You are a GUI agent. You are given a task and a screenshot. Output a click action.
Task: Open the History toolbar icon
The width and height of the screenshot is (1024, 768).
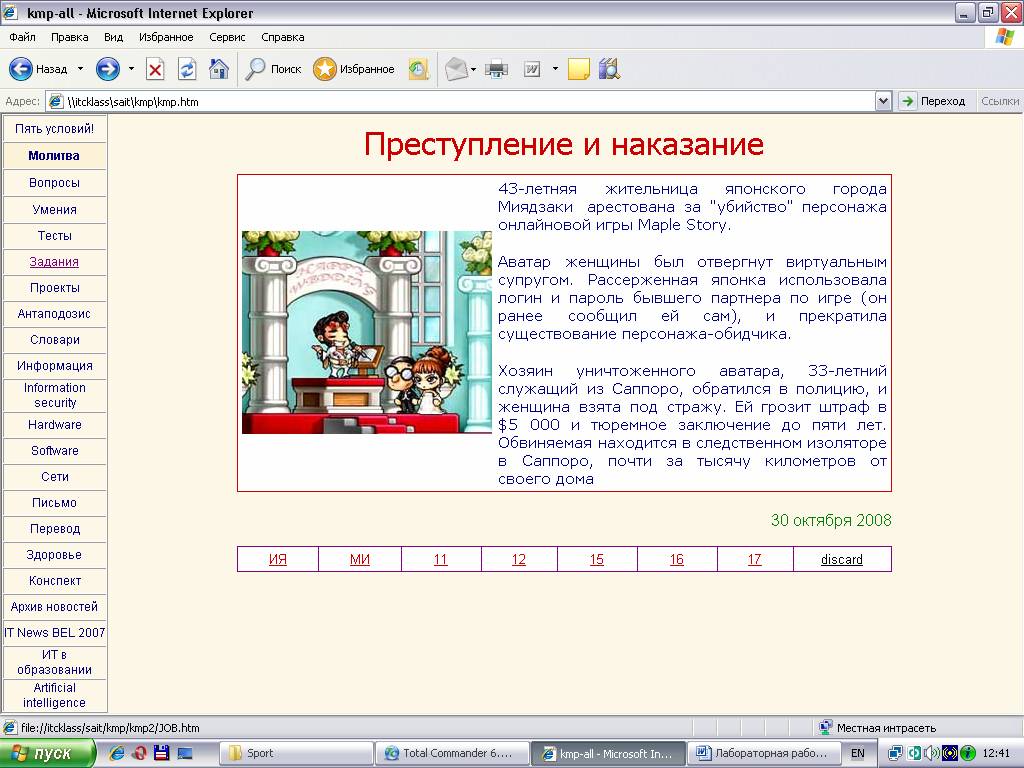click(x=418, y=69)
